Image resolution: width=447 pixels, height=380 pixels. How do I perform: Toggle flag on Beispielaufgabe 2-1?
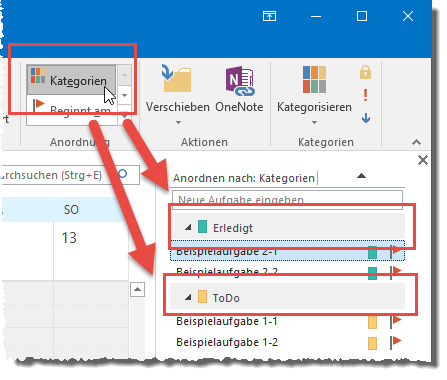click(x=396, y=251)
